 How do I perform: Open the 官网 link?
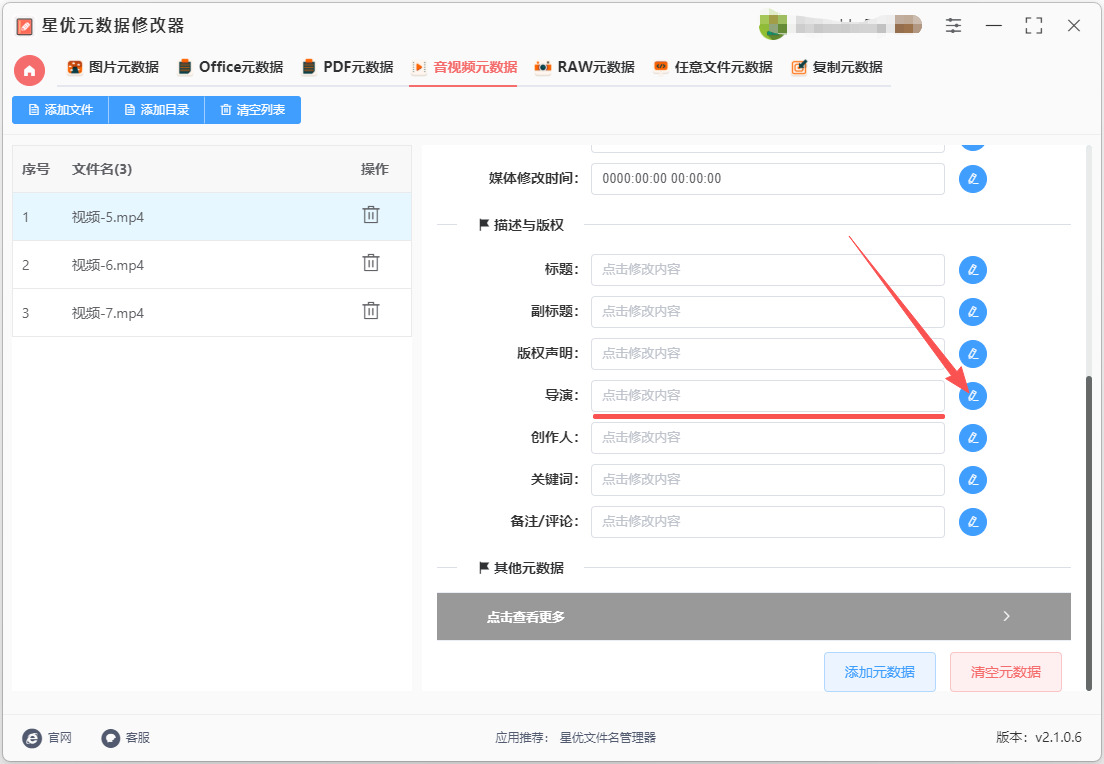[47, 737]
